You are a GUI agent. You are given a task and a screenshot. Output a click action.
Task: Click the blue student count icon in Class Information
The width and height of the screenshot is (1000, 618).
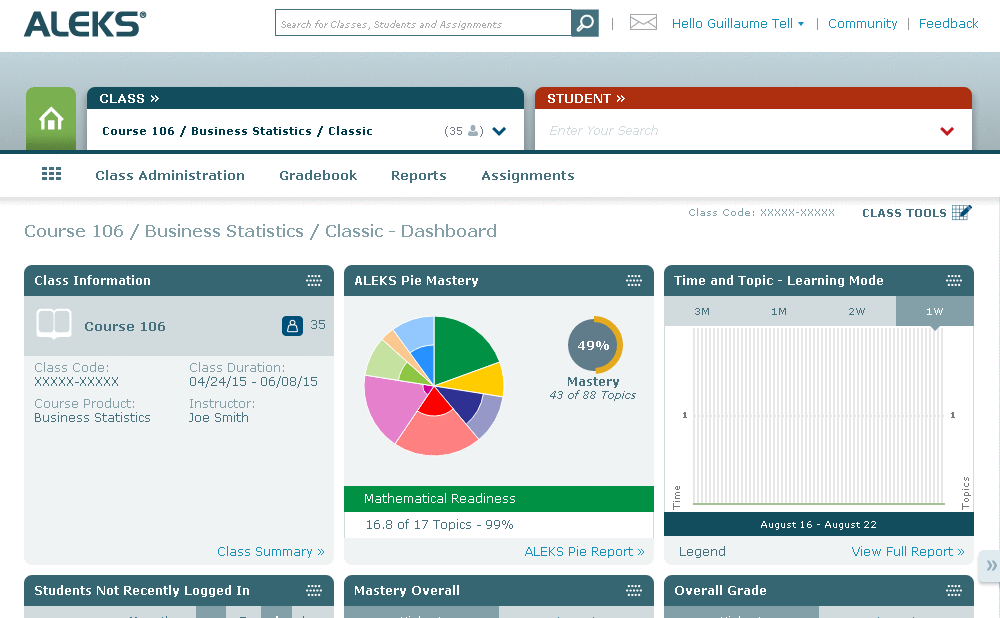coord(292,326)
